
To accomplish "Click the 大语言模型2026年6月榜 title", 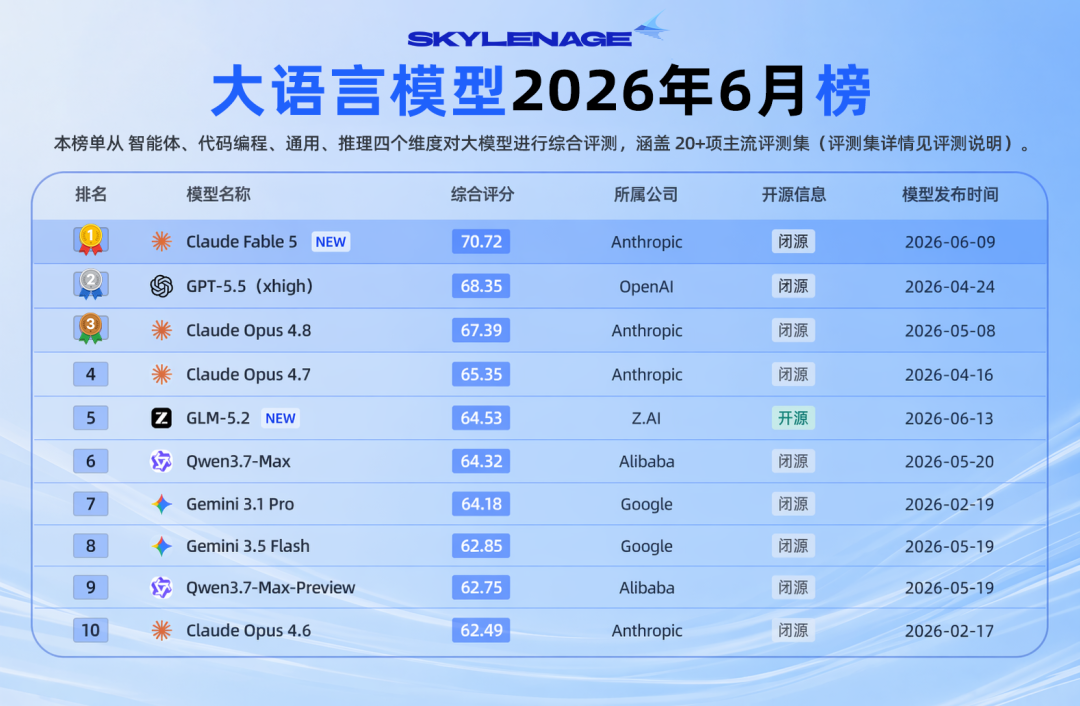I will [x=541, y=92].
